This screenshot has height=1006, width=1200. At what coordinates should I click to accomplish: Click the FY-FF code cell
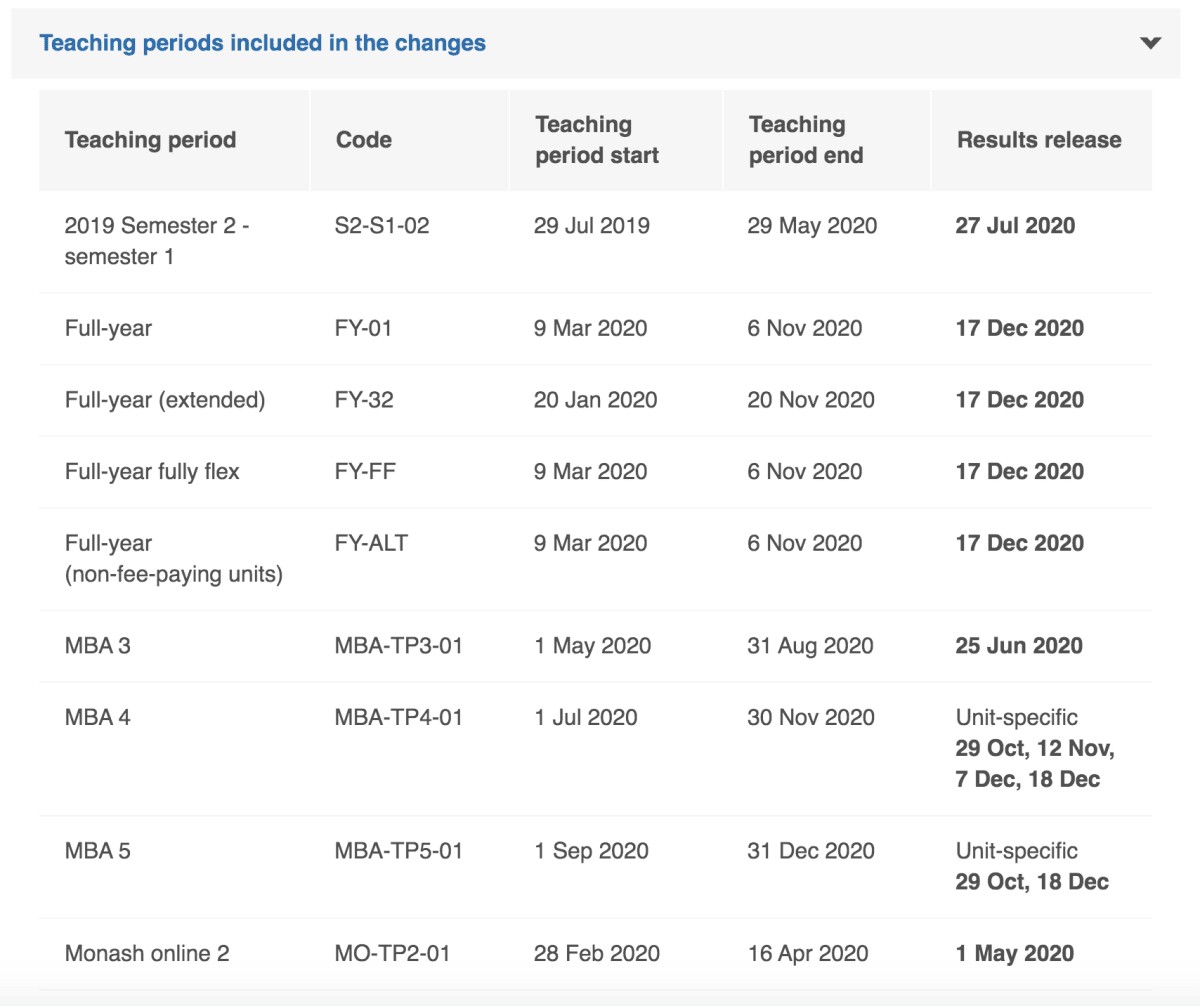click(x=365, y=471)
